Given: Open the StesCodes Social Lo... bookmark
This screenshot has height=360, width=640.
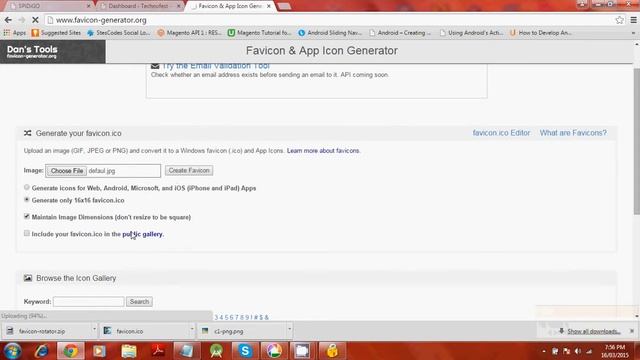Looking at the screenshot, I should click(119, 33).
